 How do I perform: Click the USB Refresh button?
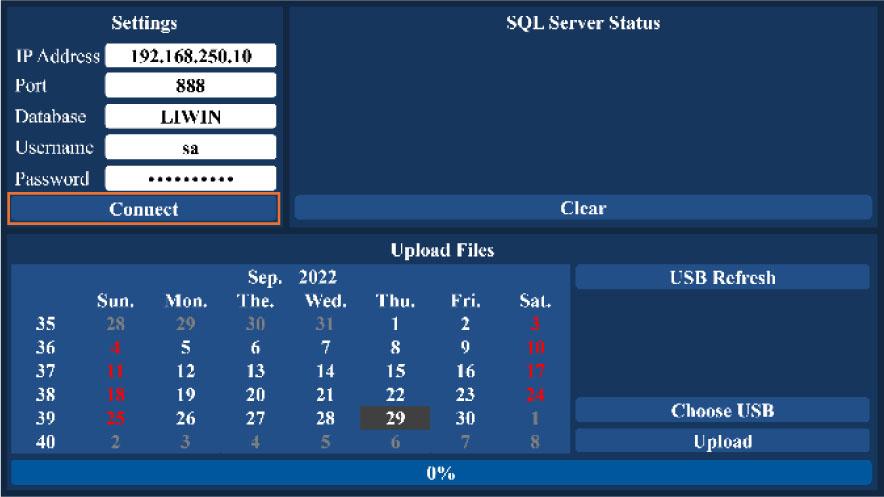tap(722, 278)
